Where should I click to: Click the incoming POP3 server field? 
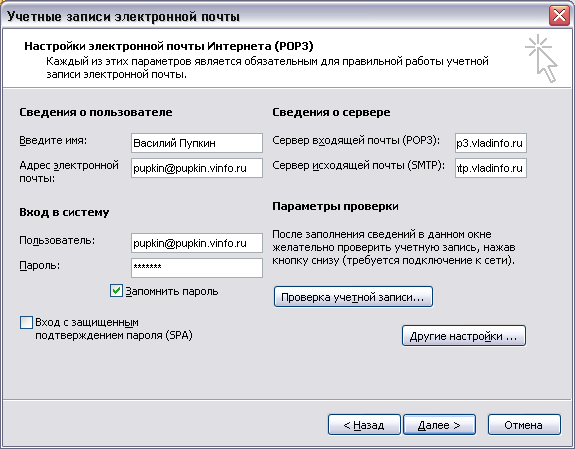(491, 143)
